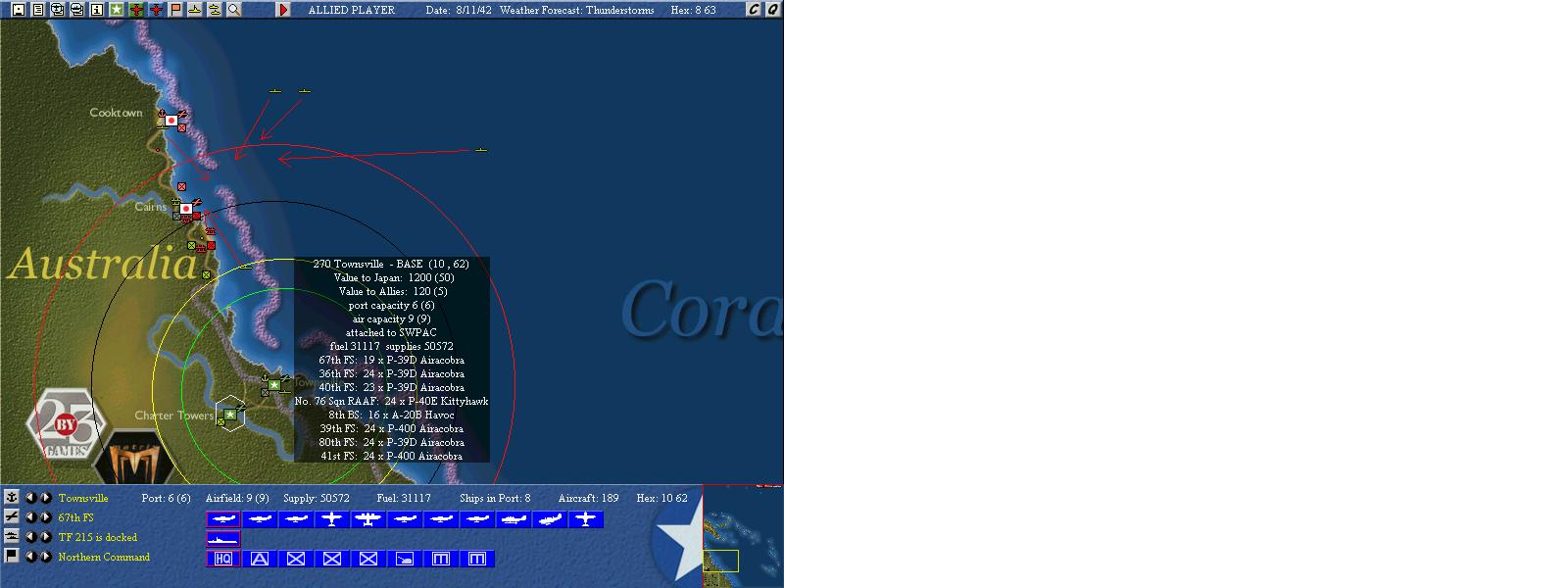
Task: Click the 'Q' quit button
Action: point(772,10)
